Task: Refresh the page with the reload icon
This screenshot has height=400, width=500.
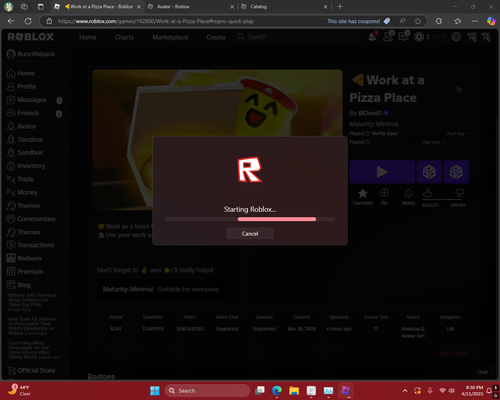Action: click(x=28, y=21)
